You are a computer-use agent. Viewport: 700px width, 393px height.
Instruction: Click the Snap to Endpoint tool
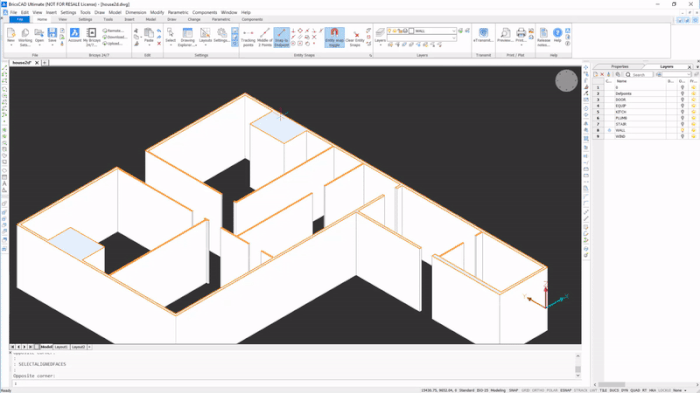281,37
